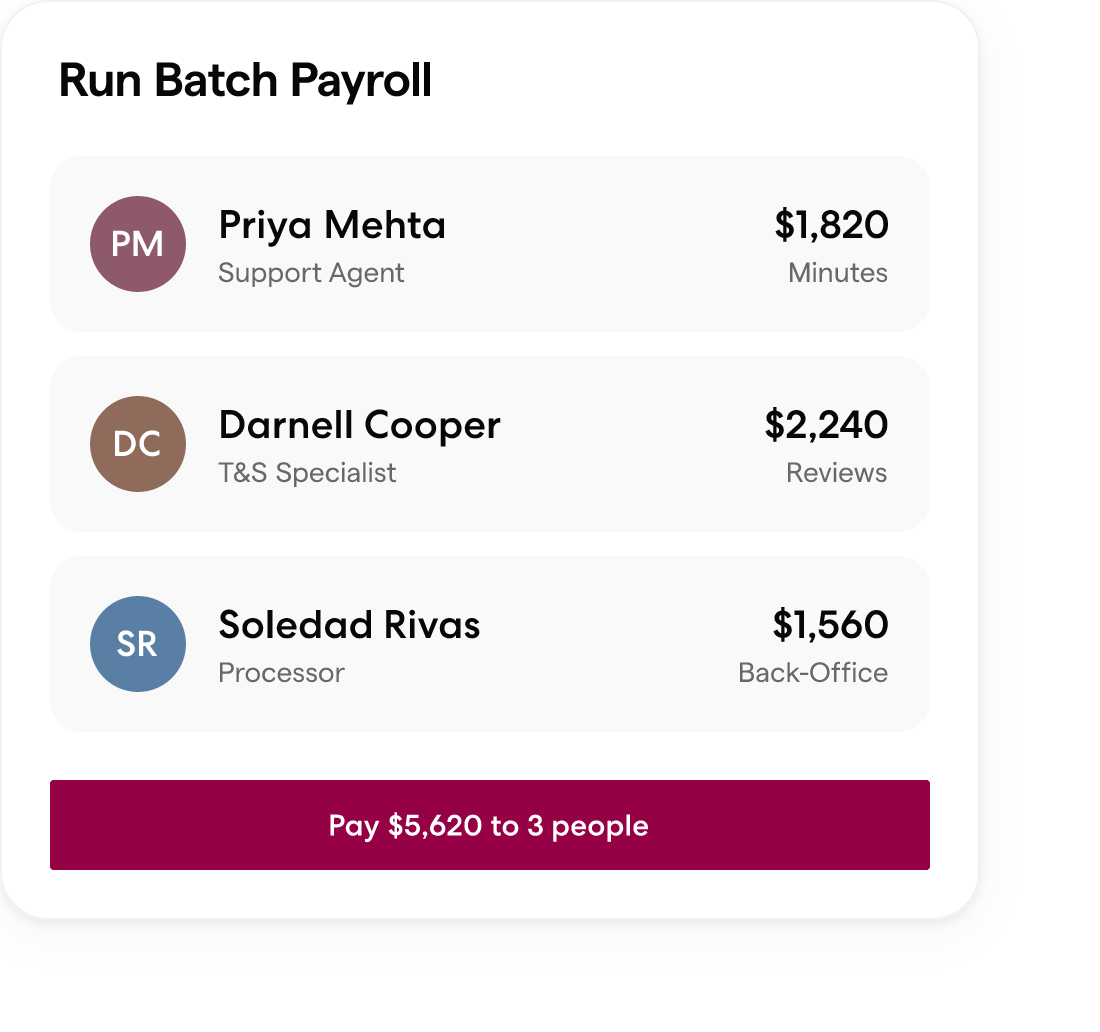This screenshot has height=1032, width=1100.
Task: Click the Support Agent role label
Action: pyautogui.click(x=311, y=272)
